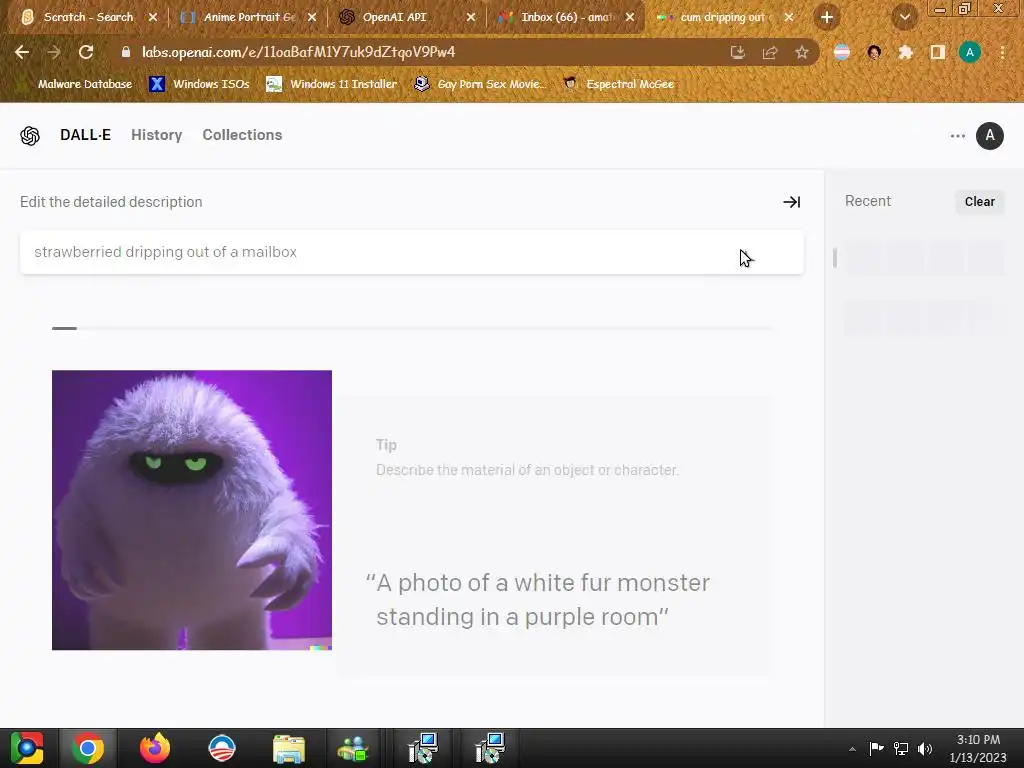The width and height of the screenshot is (1024, 768).
Task: Click the trans flag extension icon
Action: pos(842,52)
